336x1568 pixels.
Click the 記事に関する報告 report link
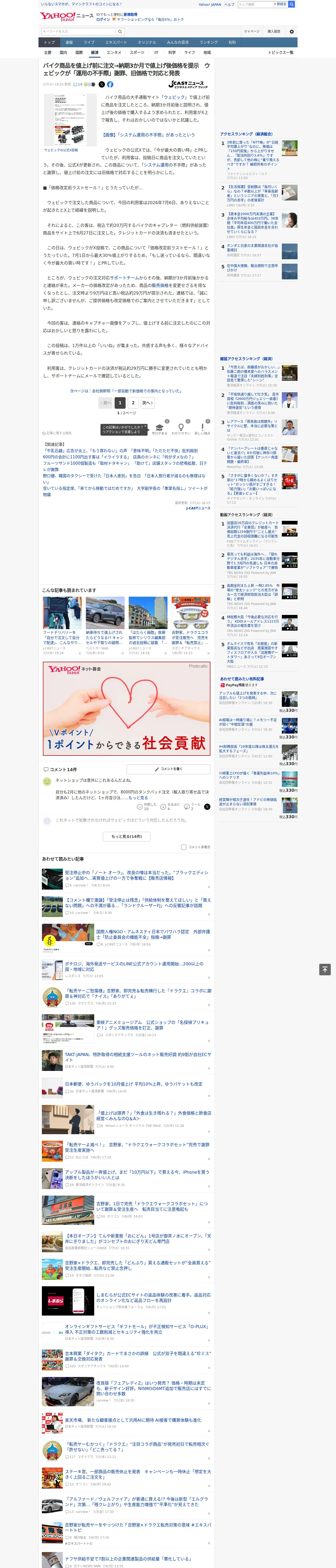click(57, 433)
